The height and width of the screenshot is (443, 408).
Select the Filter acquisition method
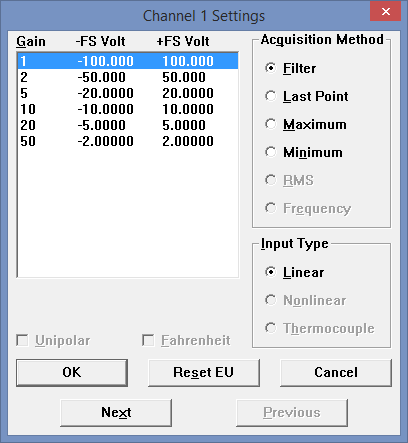290,68
